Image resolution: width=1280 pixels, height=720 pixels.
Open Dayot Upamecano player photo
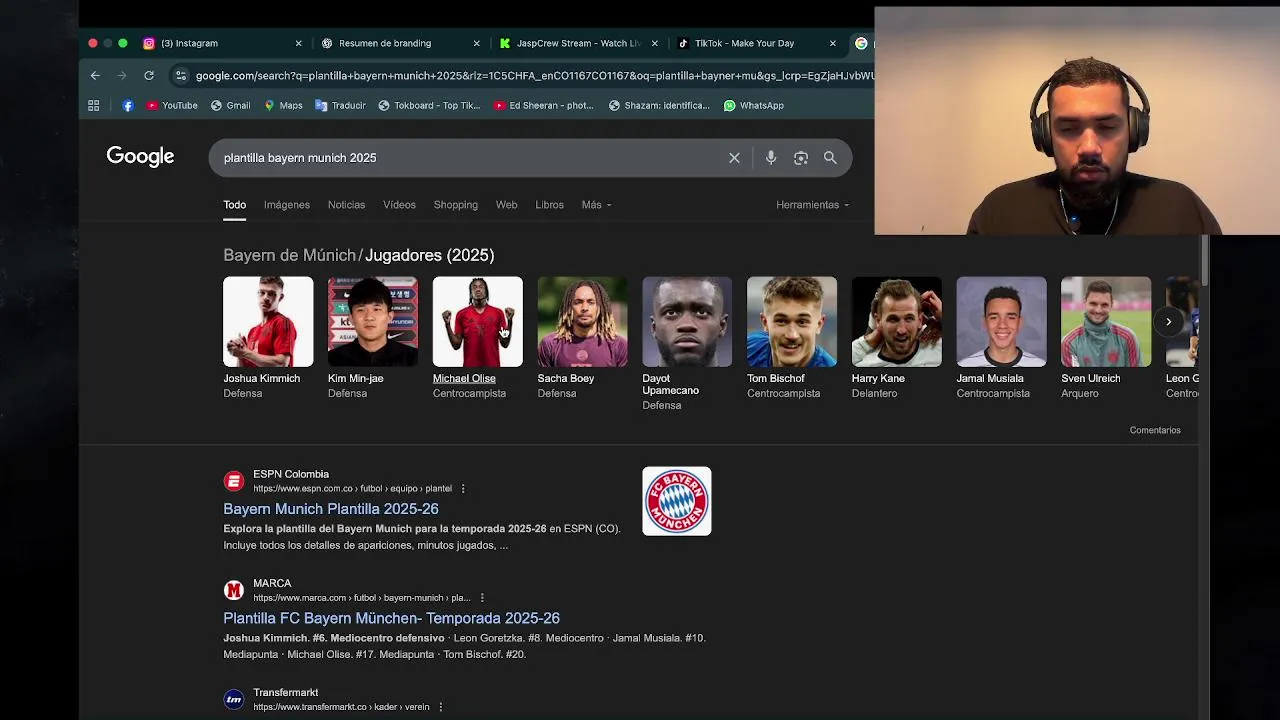click(x=687, y=322)
